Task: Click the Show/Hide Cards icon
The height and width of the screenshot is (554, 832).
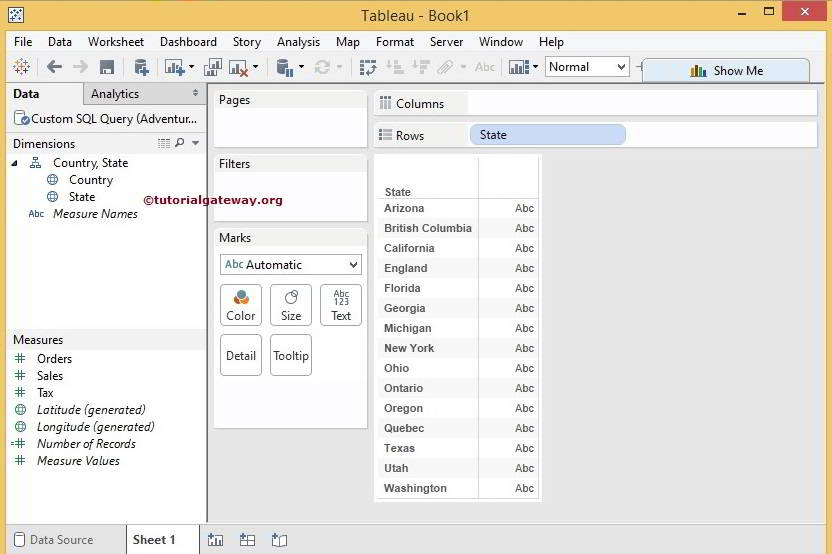Action: [519, 67]
